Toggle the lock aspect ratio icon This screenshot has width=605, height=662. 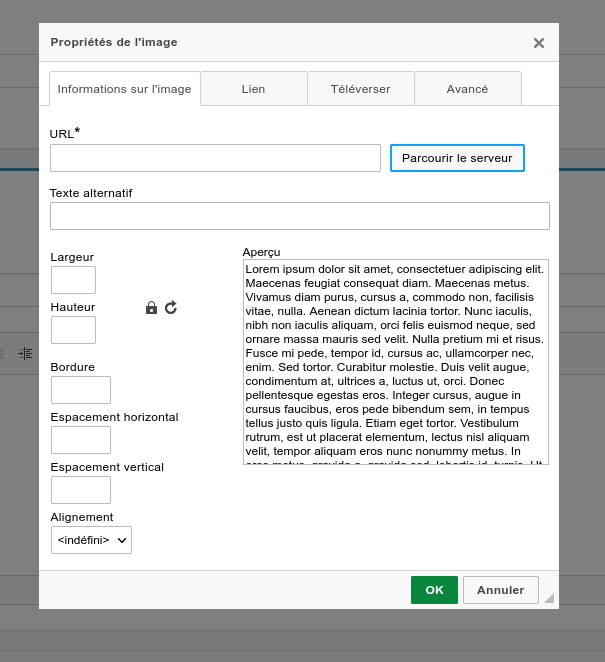(x=151, y=308)
